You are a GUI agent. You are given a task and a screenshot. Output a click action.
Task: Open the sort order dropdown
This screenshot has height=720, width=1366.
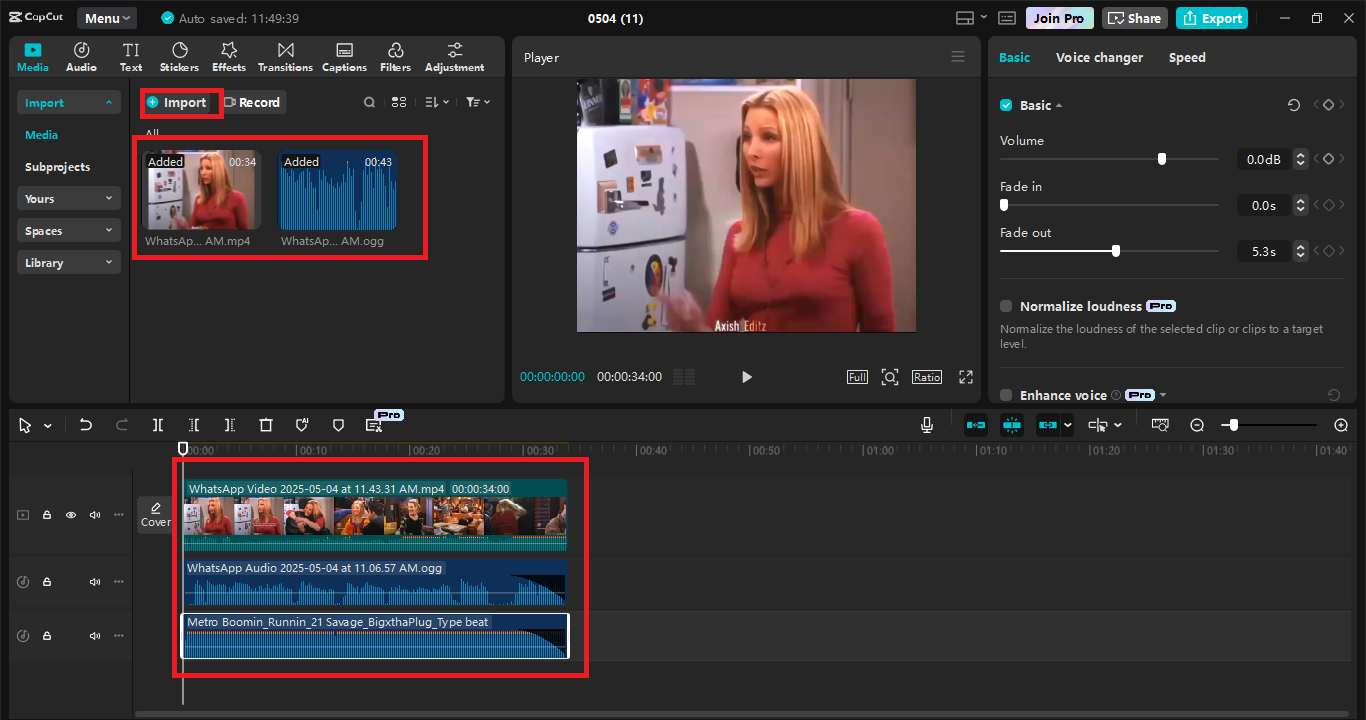437,102
